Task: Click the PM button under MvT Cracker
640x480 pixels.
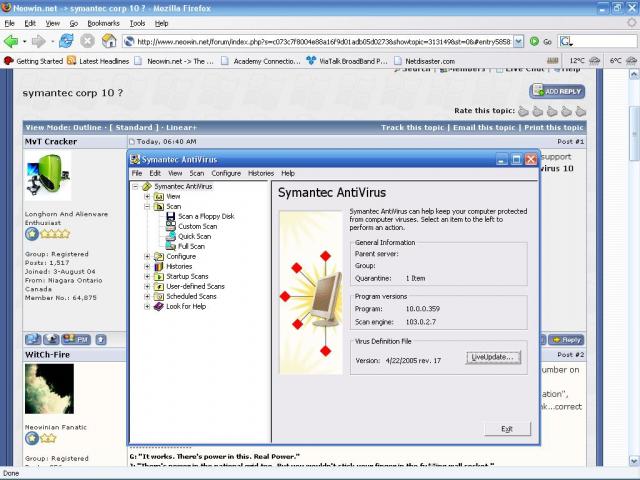Action: [76, 339]
